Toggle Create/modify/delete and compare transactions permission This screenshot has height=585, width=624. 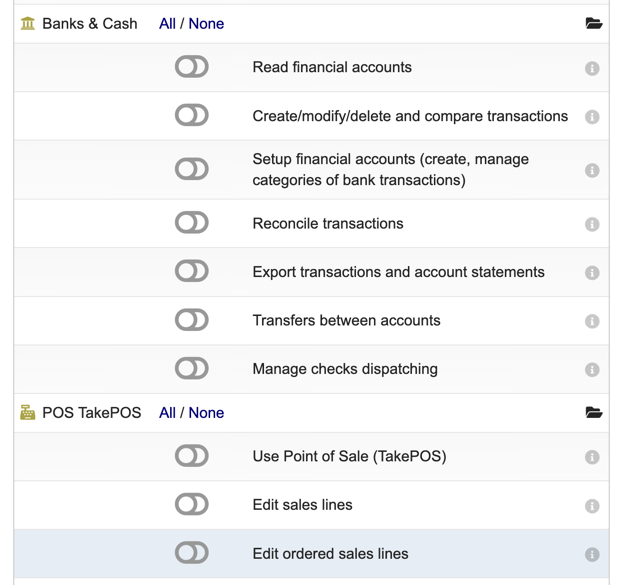click(x=191, y=115)
